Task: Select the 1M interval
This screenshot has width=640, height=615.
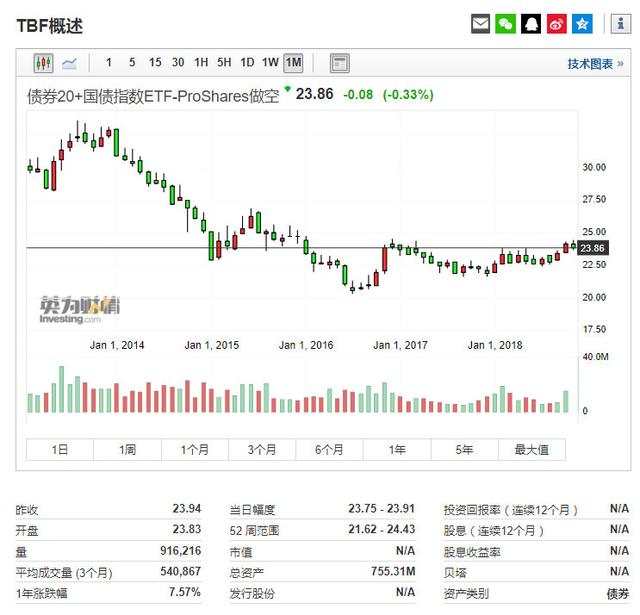Action: pyautogui.click(x=293, y=63)
